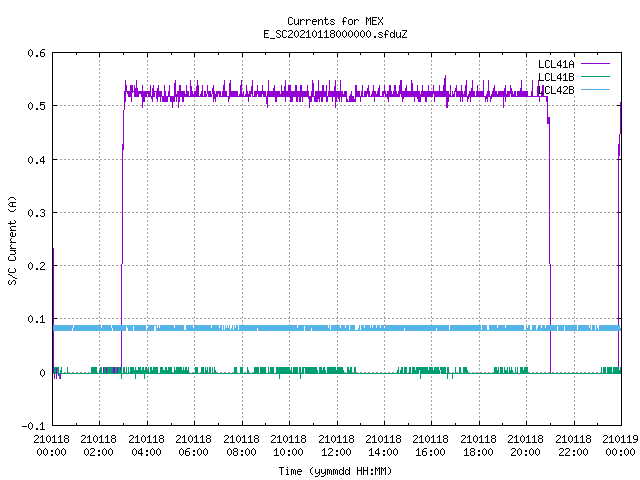
Task: Click the x-axis label 'Time (yymmdd HH:MM)'
Action: (x=335, y=471)
